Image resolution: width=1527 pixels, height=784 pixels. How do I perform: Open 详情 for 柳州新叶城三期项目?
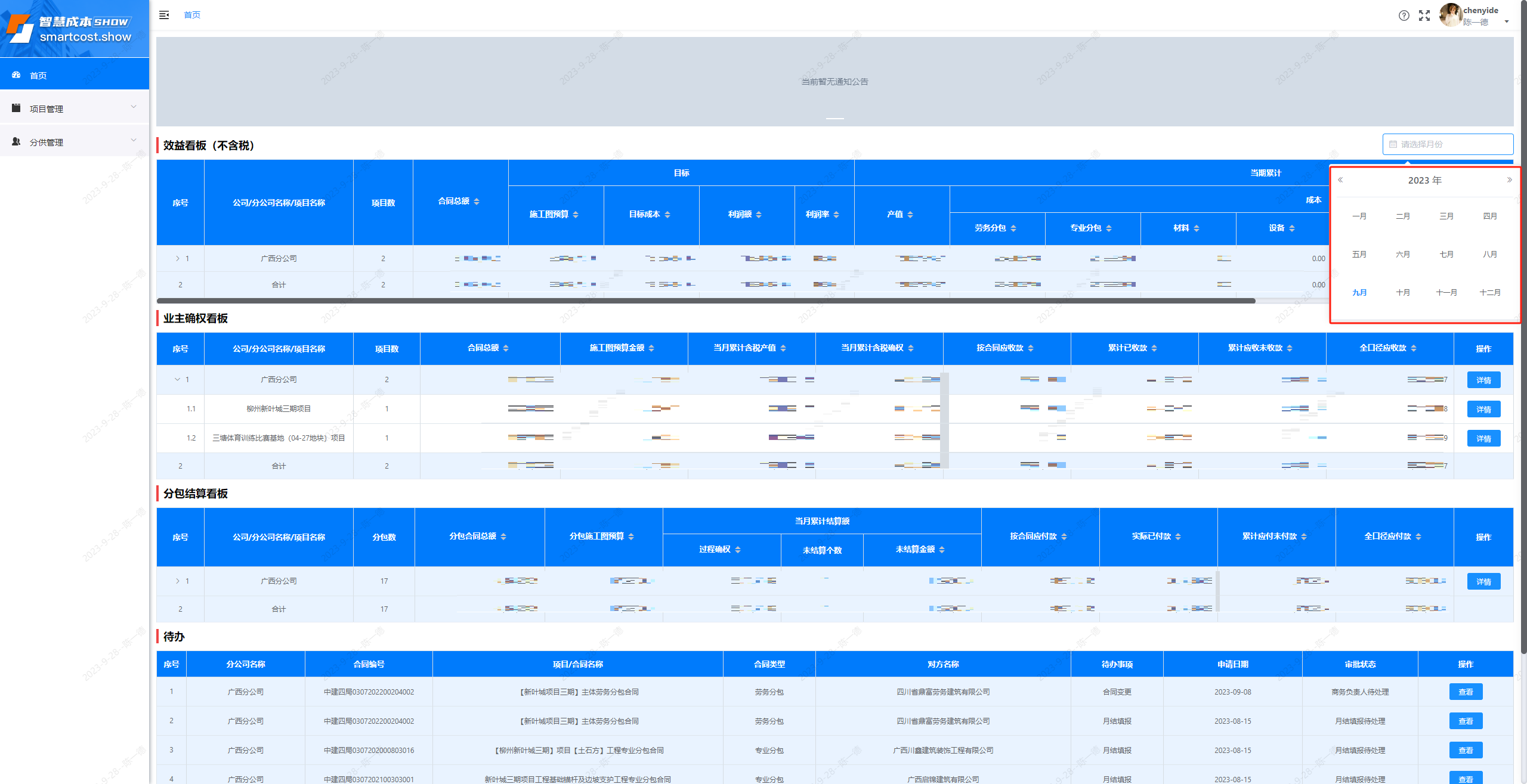[x=1483, y=410]
